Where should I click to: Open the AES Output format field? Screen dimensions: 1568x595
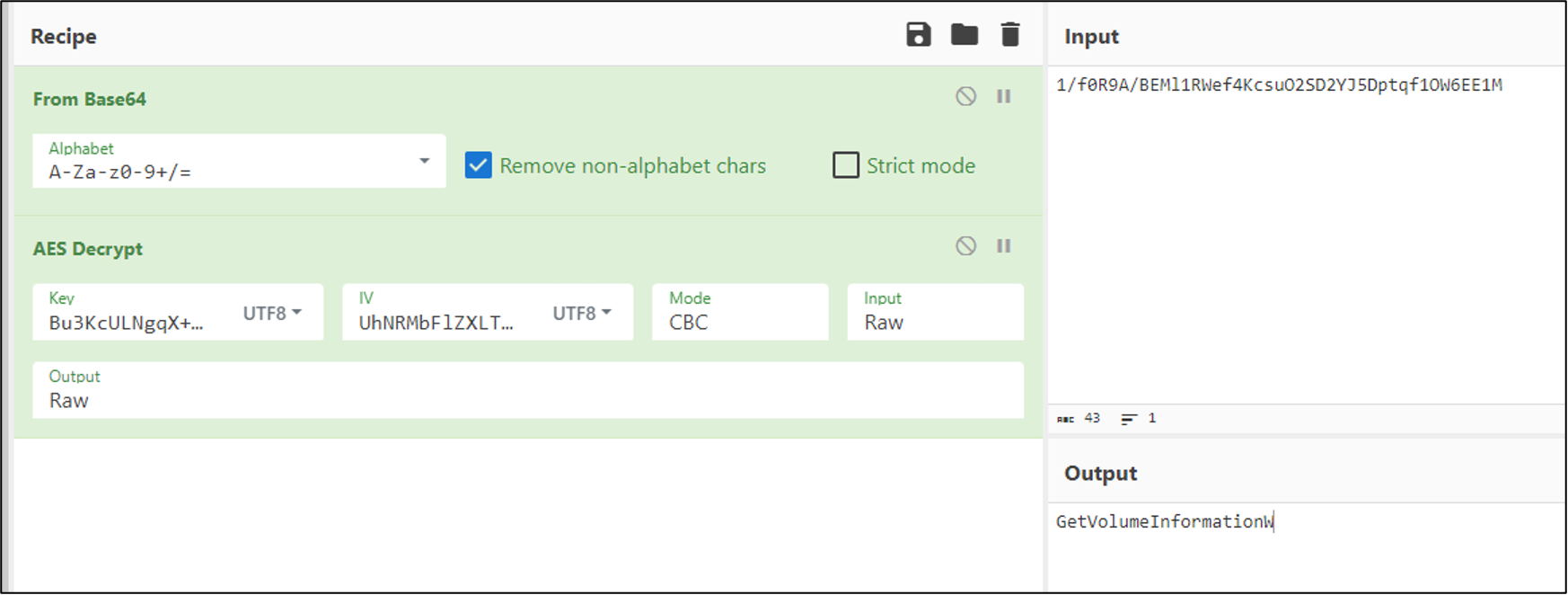pyautogui.click(x=527, y=391)
